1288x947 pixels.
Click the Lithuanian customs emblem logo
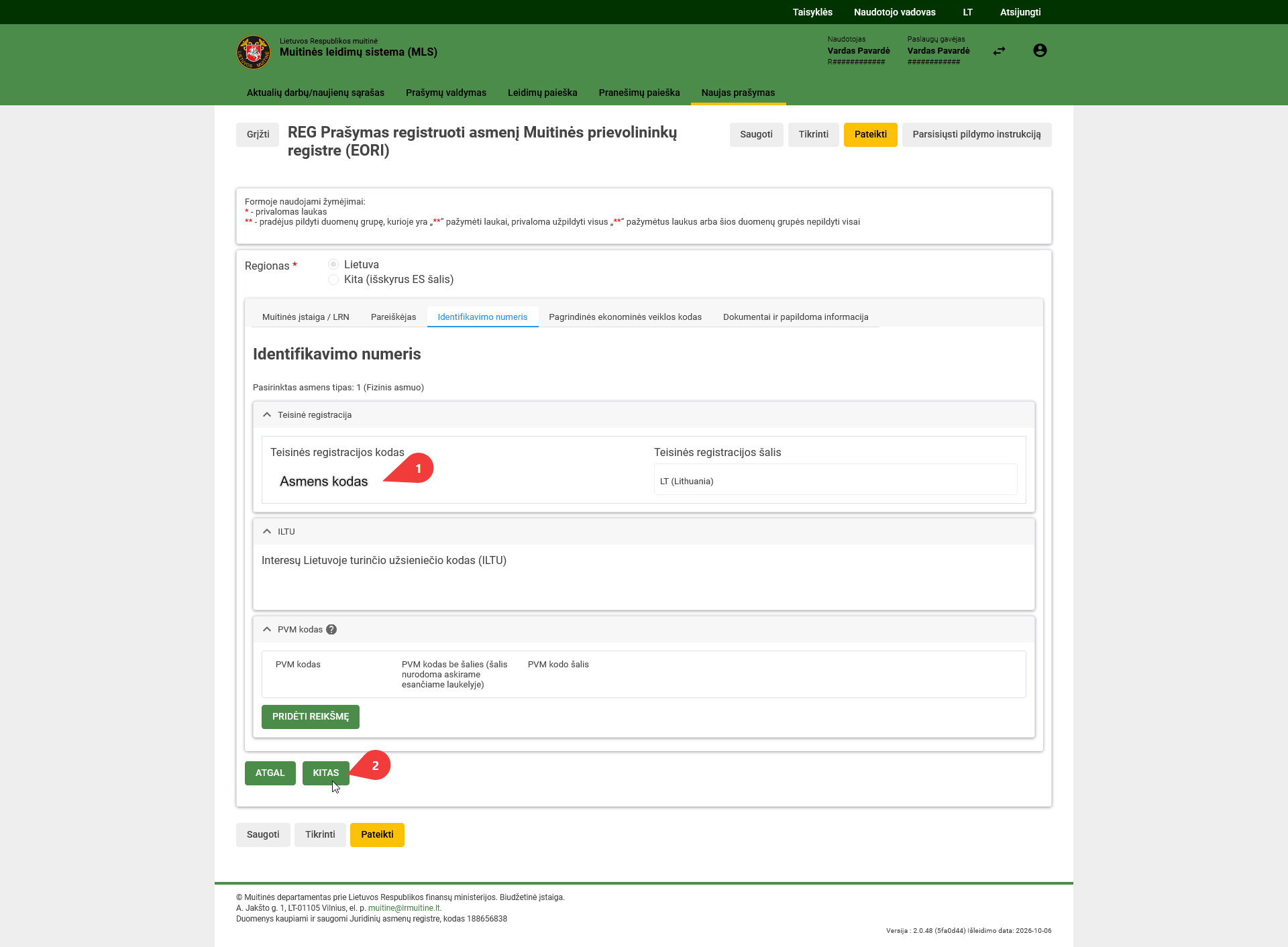tap(254, 52)
